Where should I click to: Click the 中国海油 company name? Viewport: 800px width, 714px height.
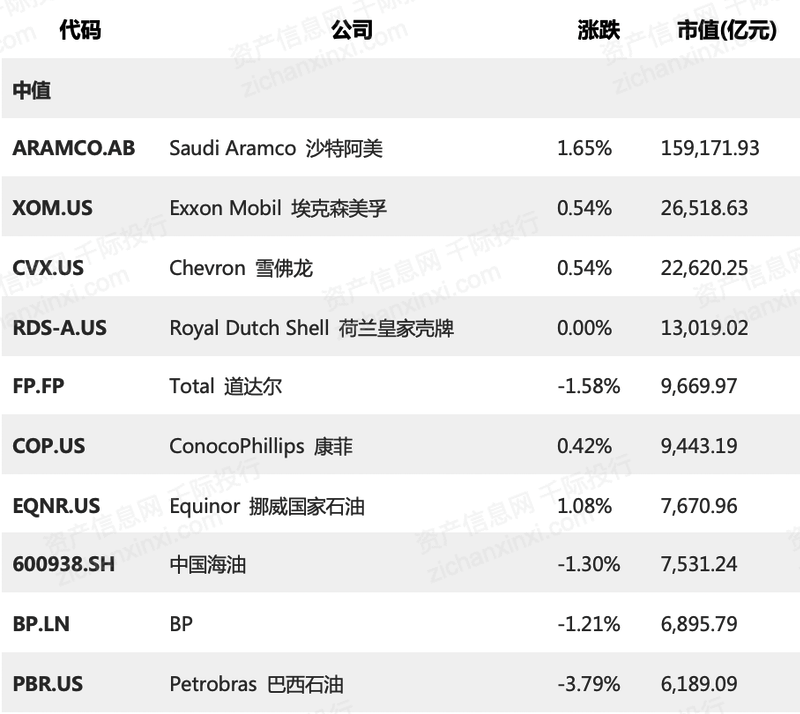(x=208, y=564)
